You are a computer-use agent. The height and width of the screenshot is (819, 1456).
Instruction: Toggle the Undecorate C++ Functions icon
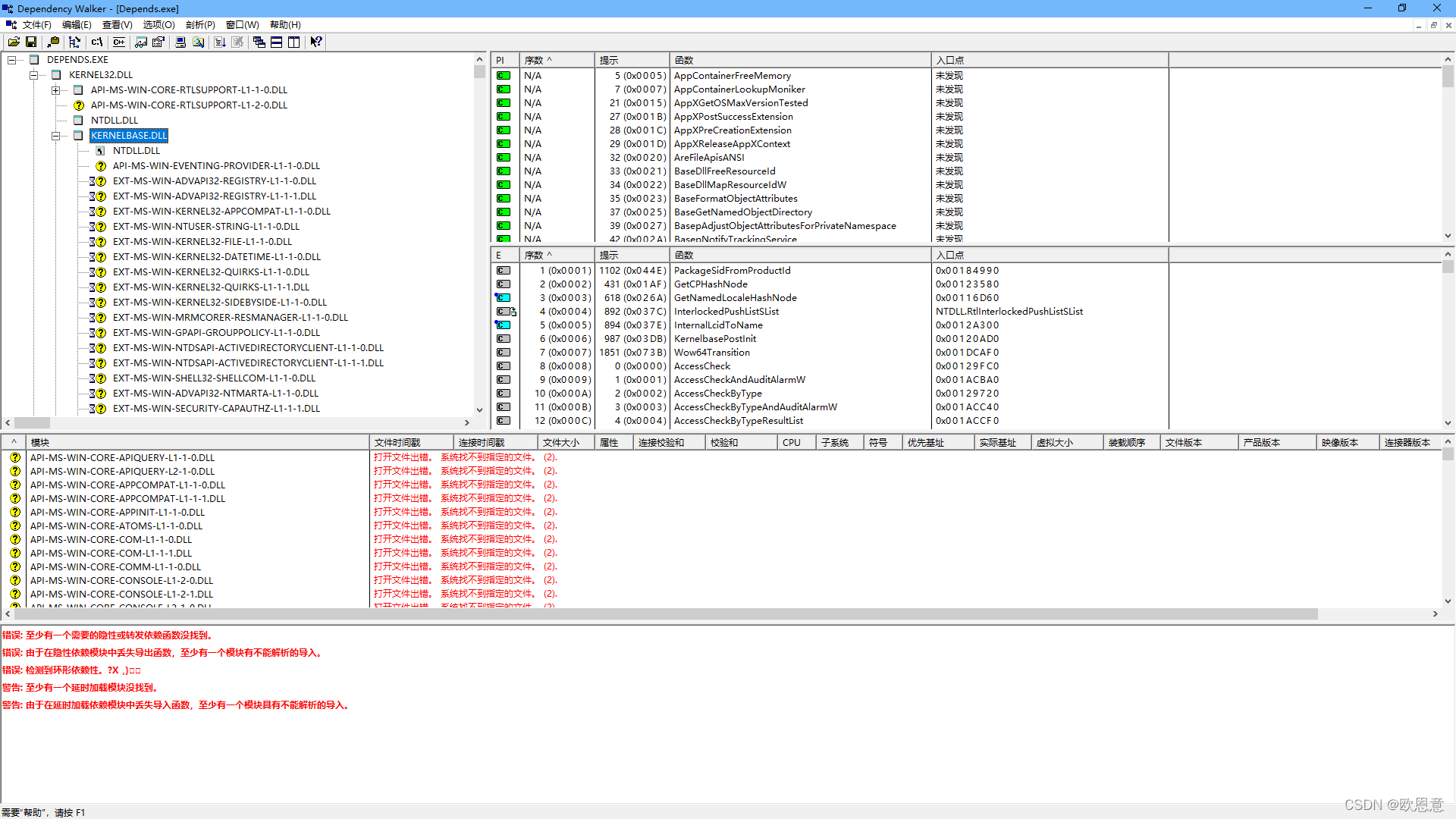(x=119, y=42)
